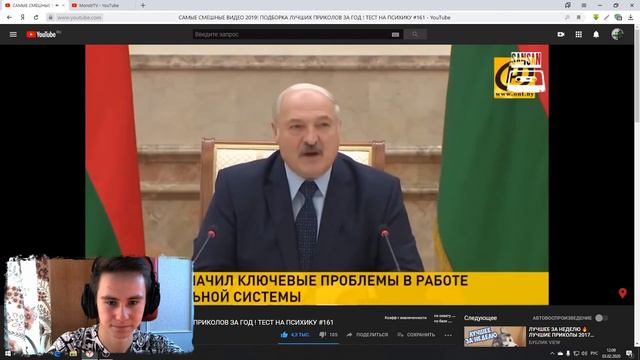Go back with the browser back arrow
Viewport: 640px width, 360px height.
pos(9,18)
